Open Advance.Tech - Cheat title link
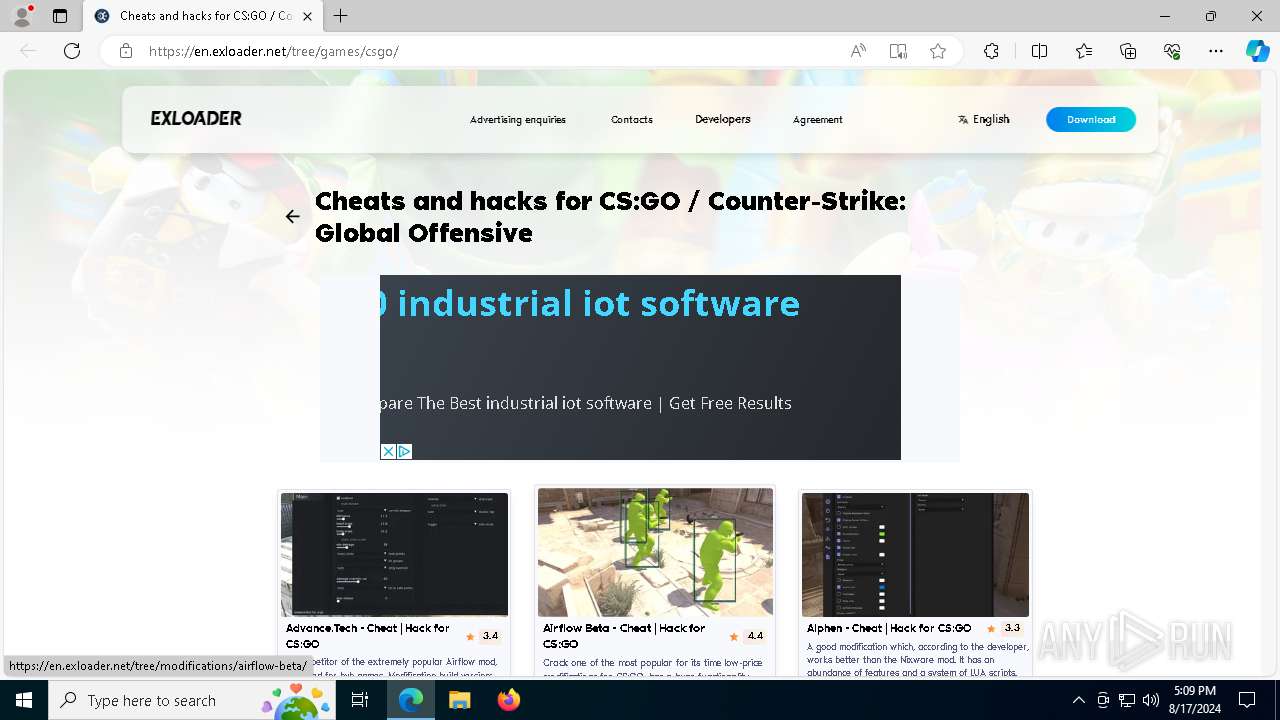The image size is (1280, 720). (367, 636)
